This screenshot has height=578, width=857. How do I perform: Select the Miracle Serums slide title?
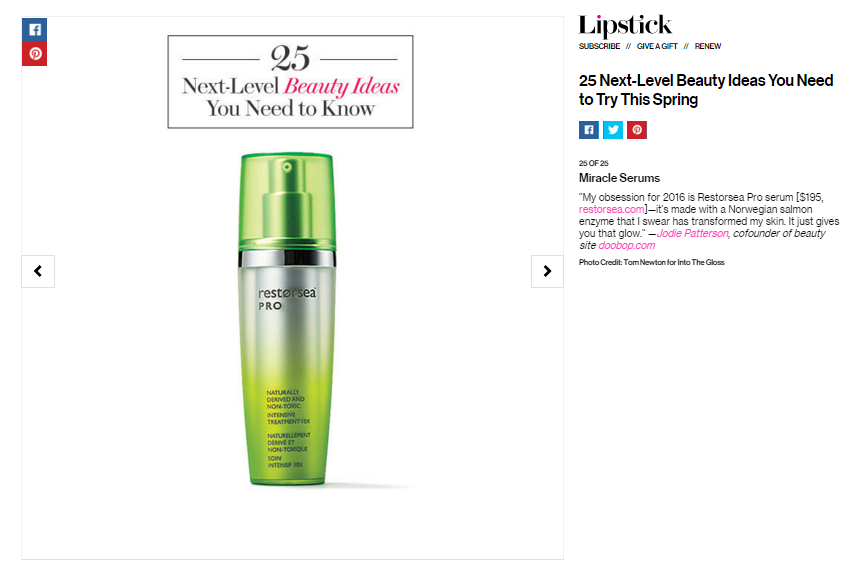tap(619, 178)
